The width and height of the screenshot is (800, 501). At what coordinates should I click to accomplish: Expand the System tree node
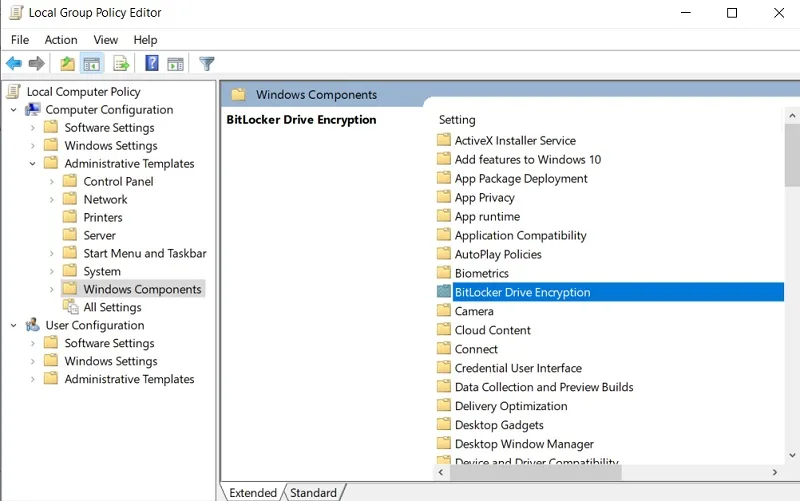tap(52, 271)
